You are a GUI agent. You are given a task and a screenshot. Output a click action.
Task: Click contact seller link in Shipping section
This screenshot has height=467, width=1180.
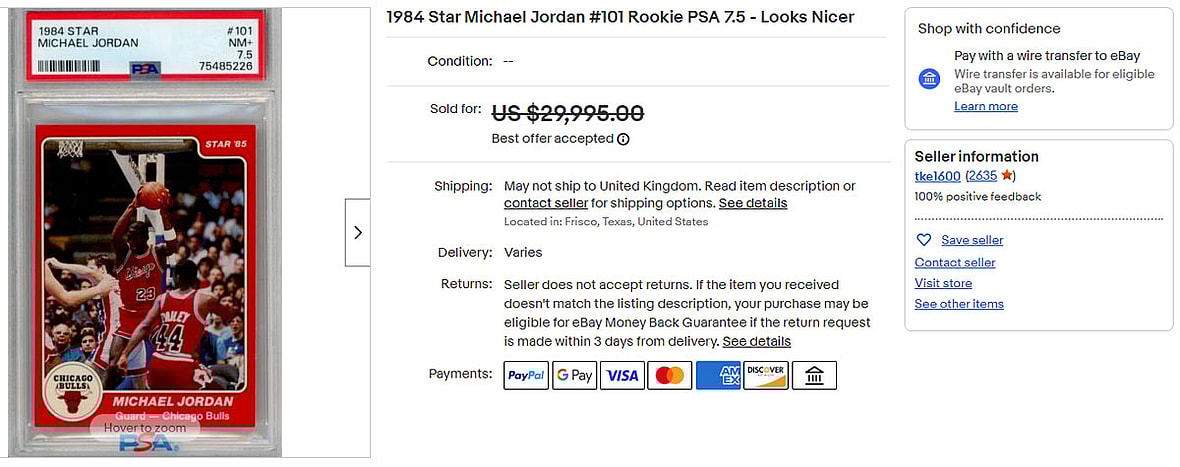[x=545, y=203]
